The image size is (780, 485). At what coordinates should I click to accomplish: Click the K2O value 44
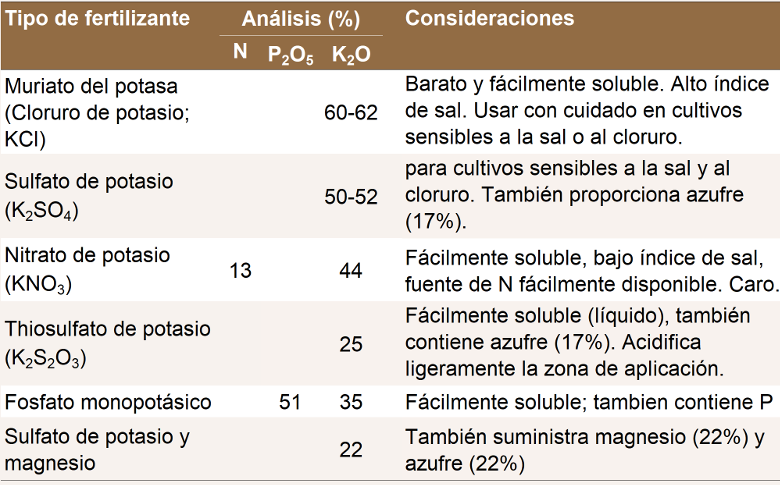pyautogui.click(x=351, y=270)
